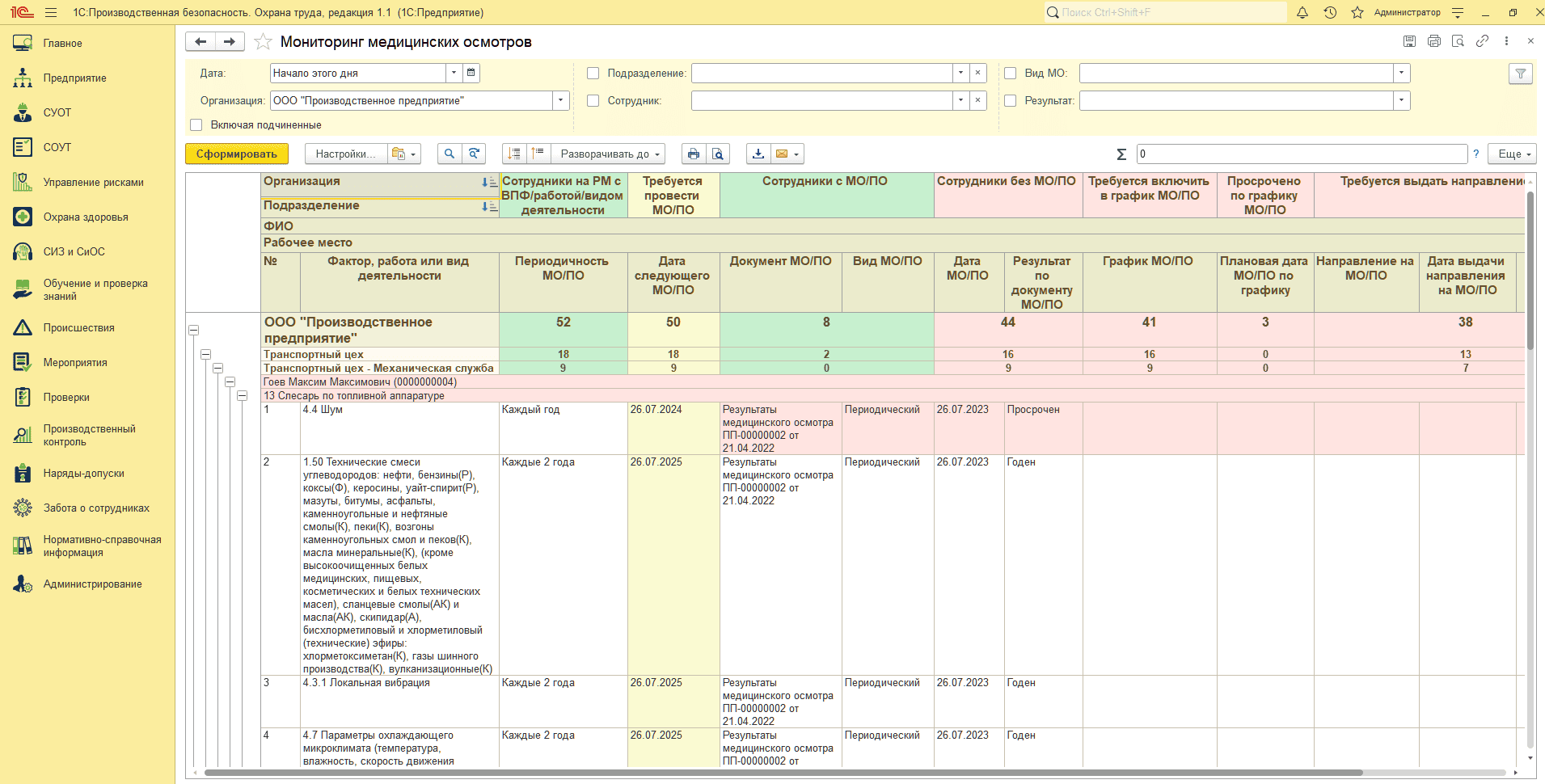This screenshot has width=1545, height=784.
Task: Toggle the Результат checkbox
Action: click(x=1010, y=100)
